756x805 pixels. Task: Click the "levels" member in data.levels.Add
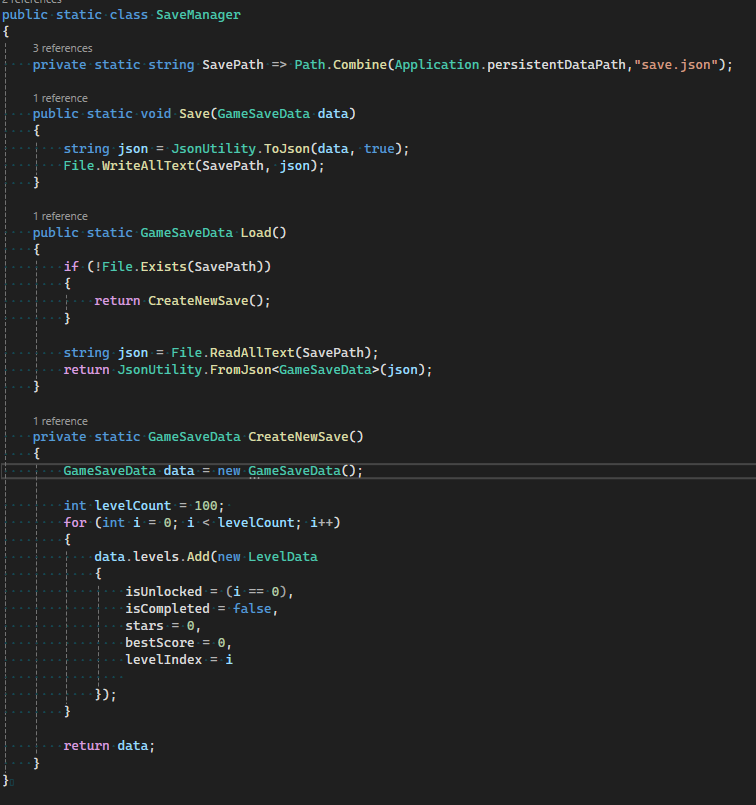pos(156,557)
